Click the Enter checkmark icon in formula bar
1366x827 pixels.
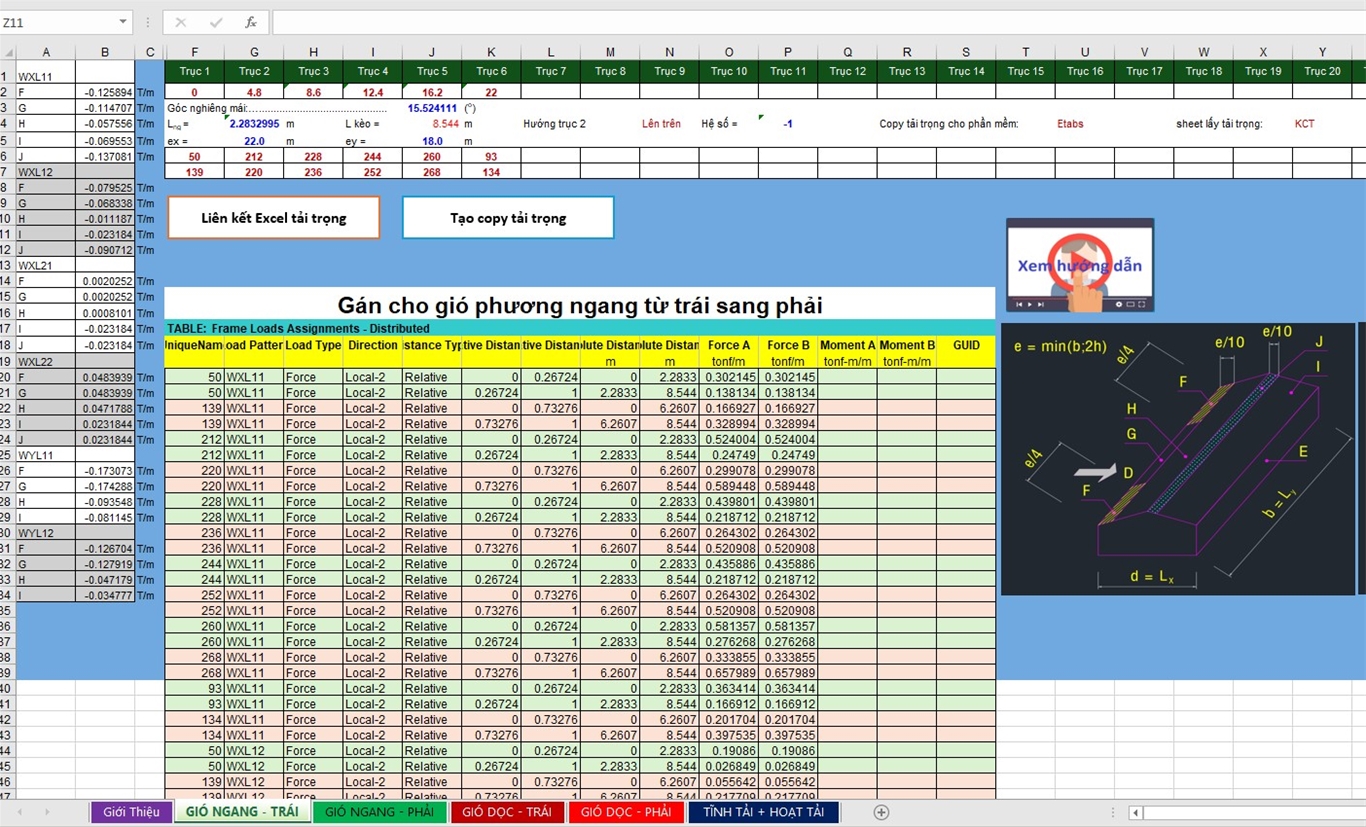tap(216, 22)
